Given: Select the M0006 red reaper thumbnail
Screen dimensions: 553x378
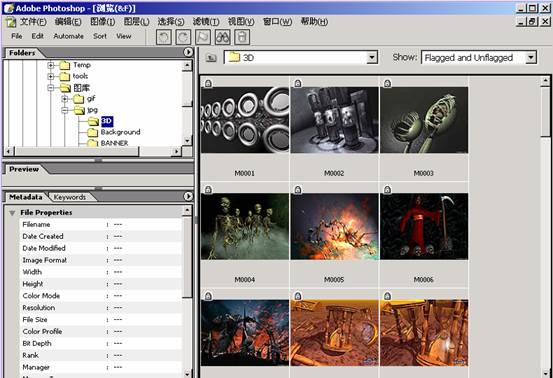Looking at the screenshot, I should point(424,226).
